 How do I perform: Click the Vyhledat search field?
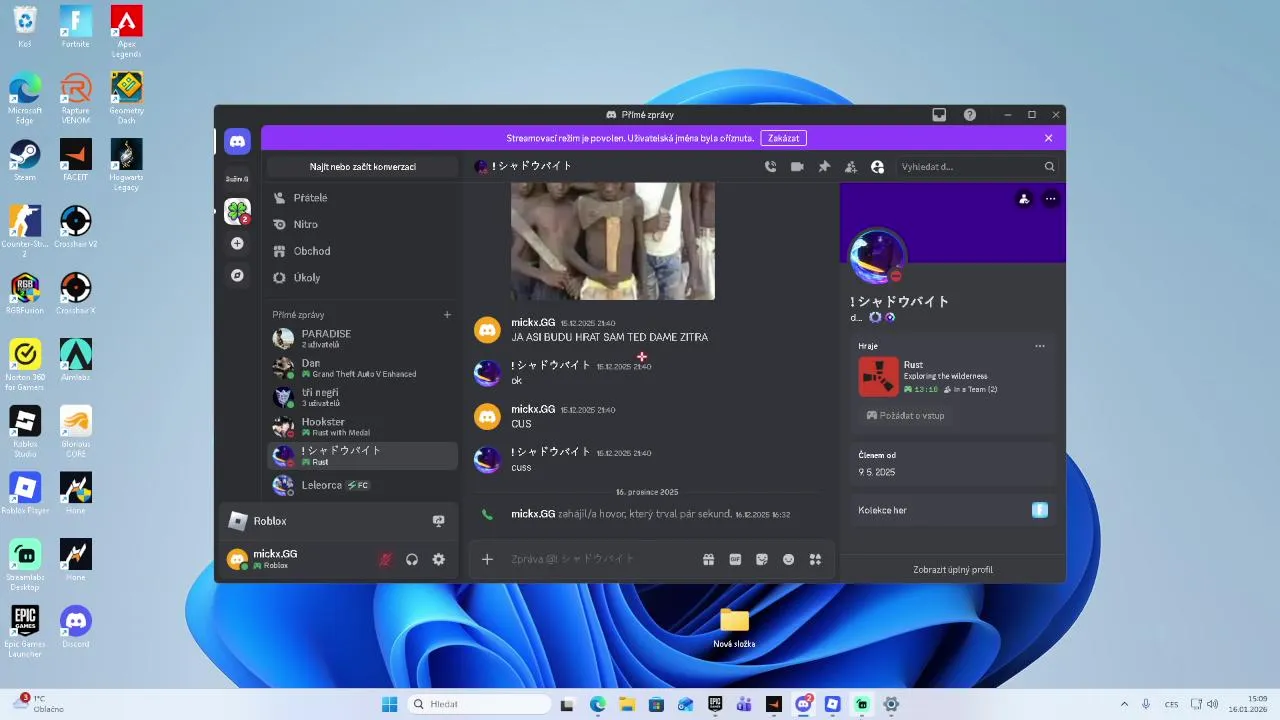(x=975, y=167)
